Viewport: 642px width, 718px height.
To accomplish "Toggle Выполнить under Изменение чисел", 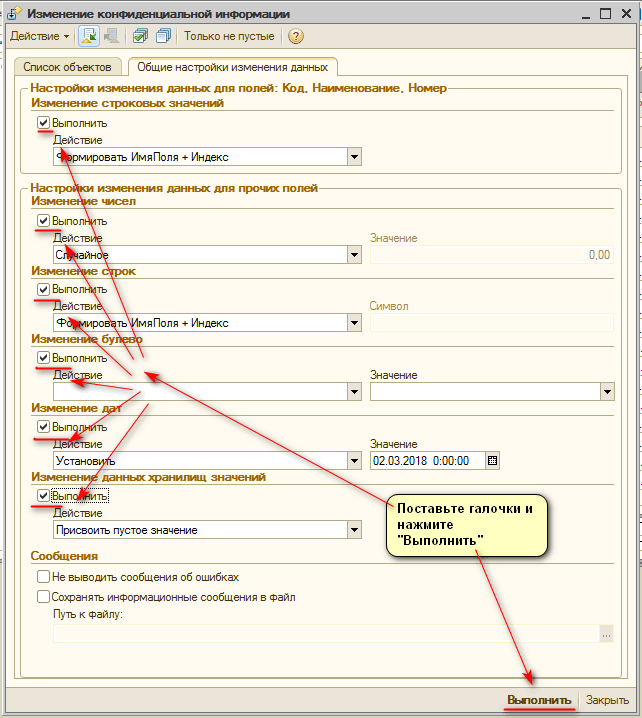I will [x=43, y=221].
